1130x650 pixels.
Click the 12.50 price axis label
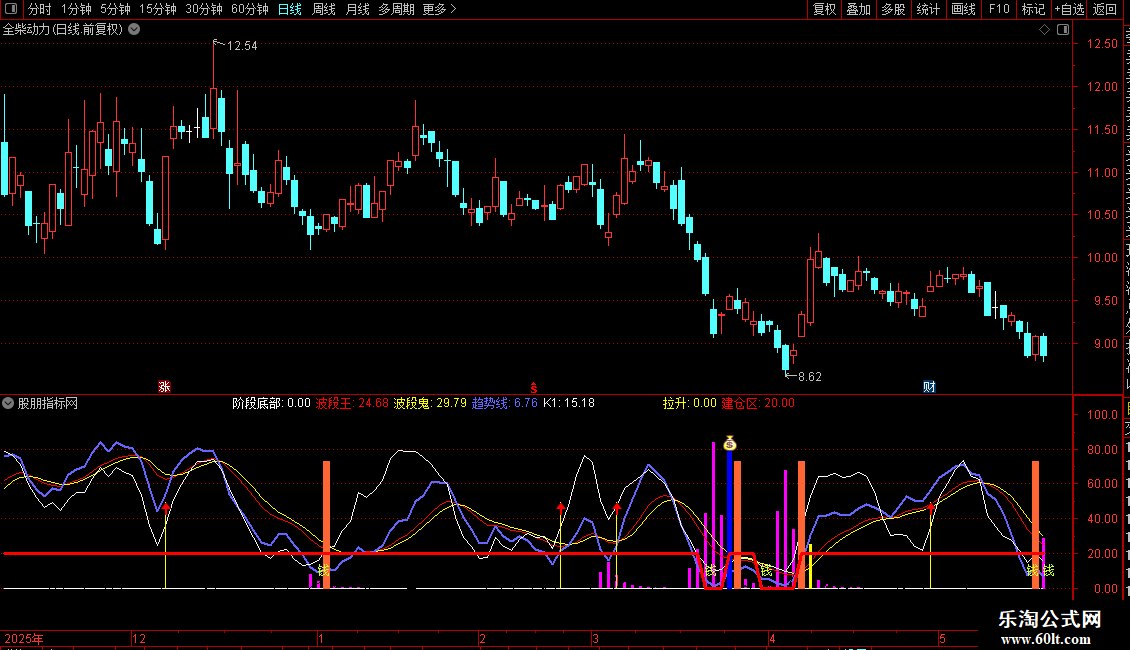(1102, 43)
